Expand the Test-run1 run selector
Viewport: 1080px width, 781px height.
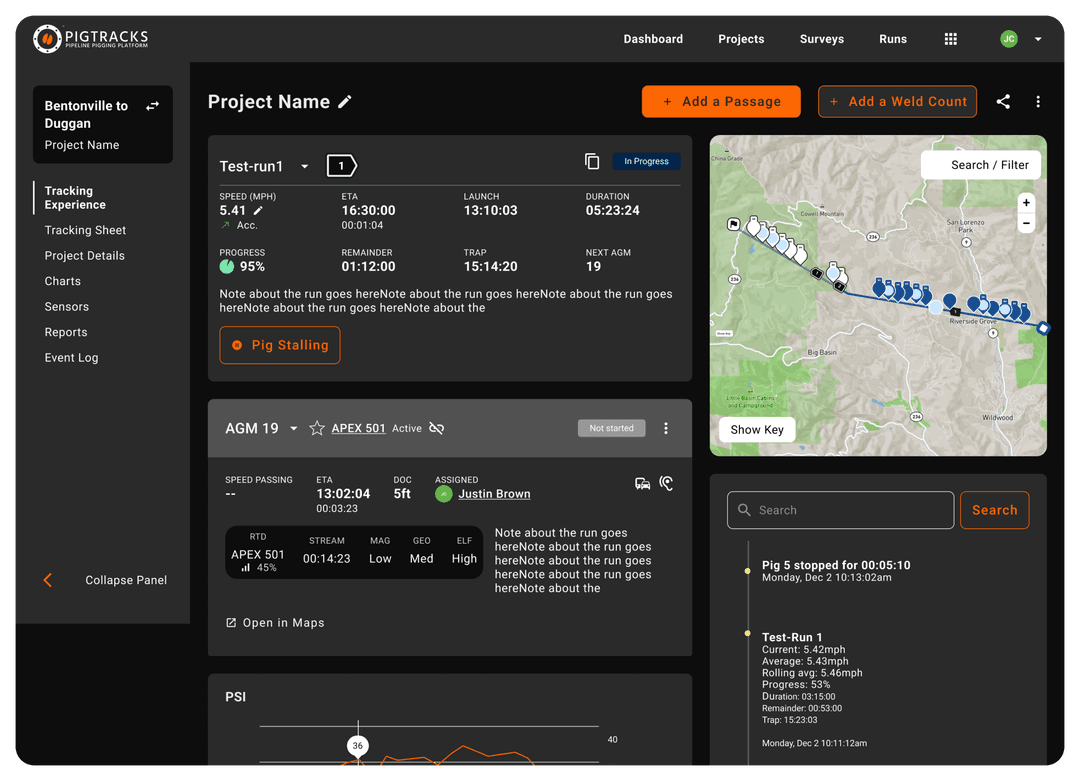tap(304, 165)
